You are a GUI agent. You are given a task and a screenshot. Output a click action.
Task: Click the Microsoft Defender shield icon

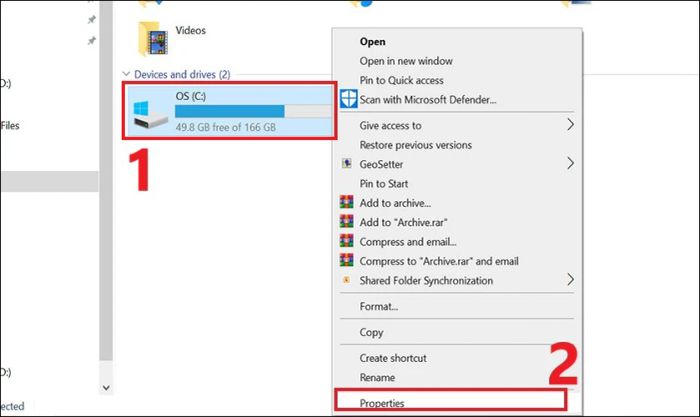pyautogui.click(x=348, y=99)
